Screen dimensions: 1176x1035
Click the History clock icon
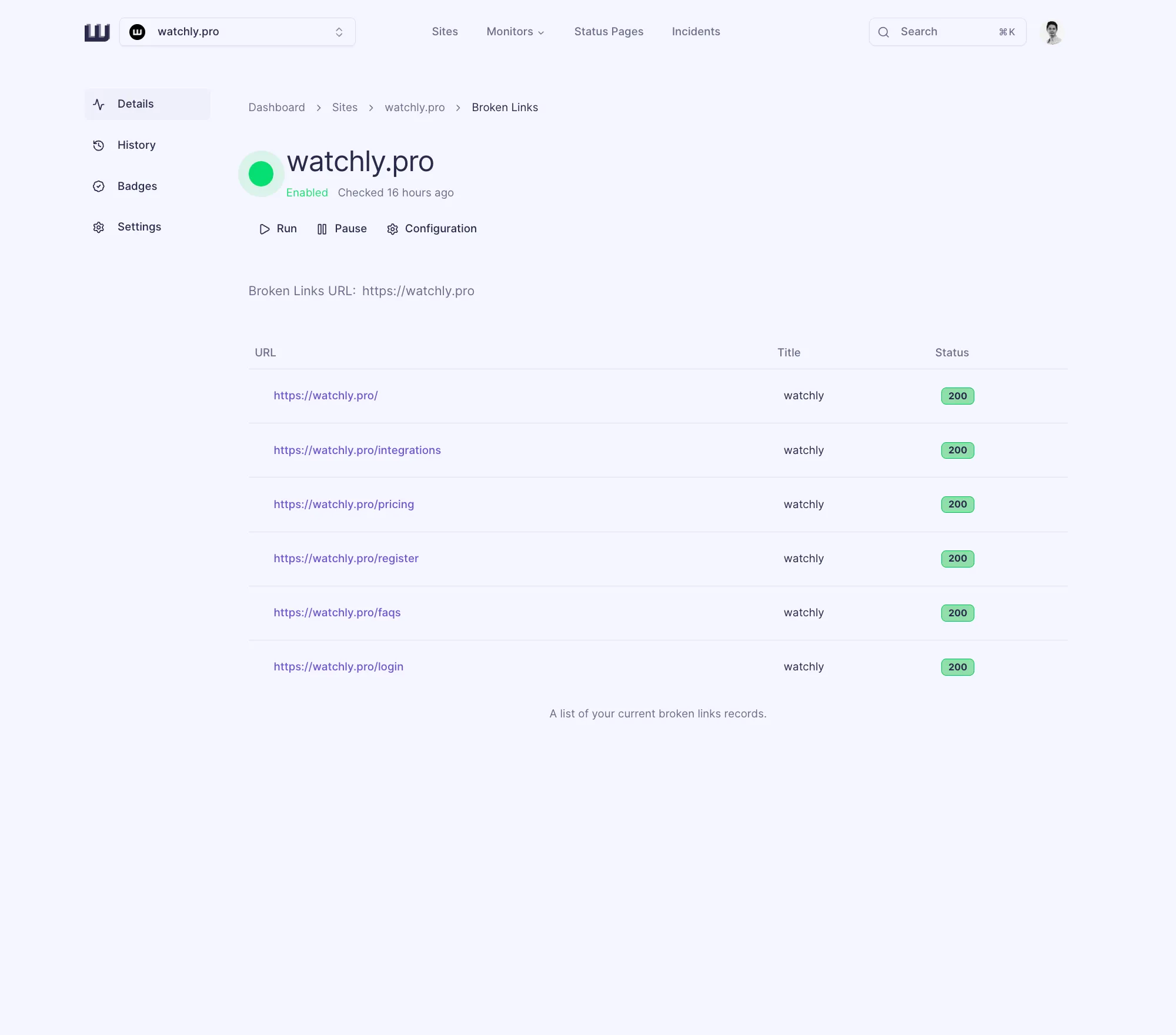[99, 145]
